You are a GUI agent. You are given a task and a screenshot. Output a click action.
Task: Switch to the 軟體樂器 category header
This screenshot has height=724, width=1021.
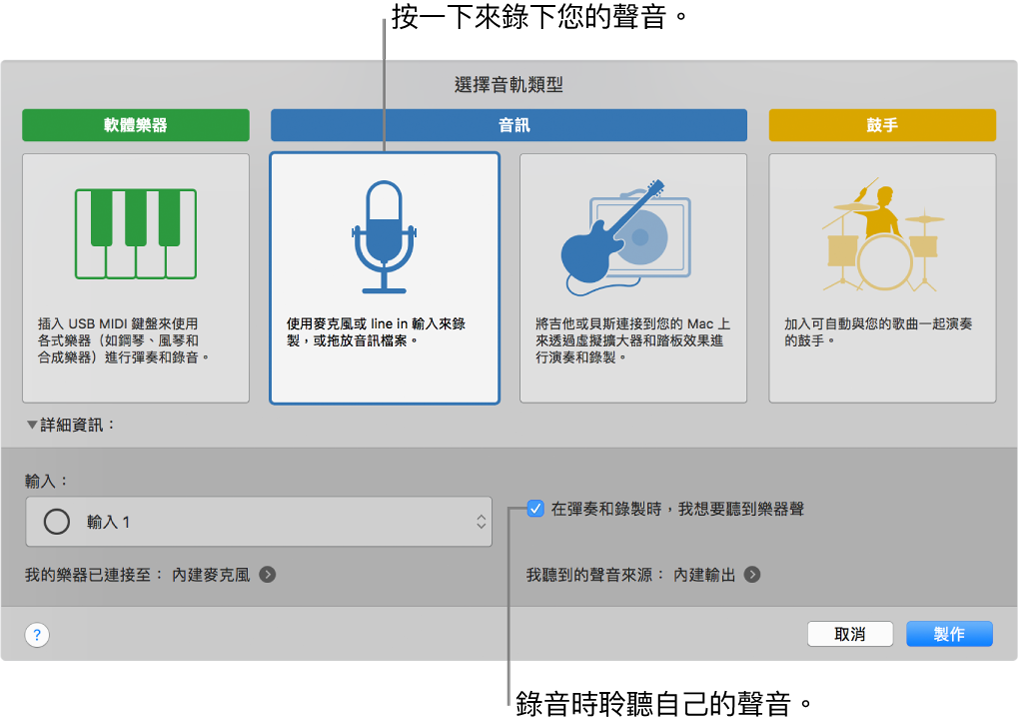135,124
